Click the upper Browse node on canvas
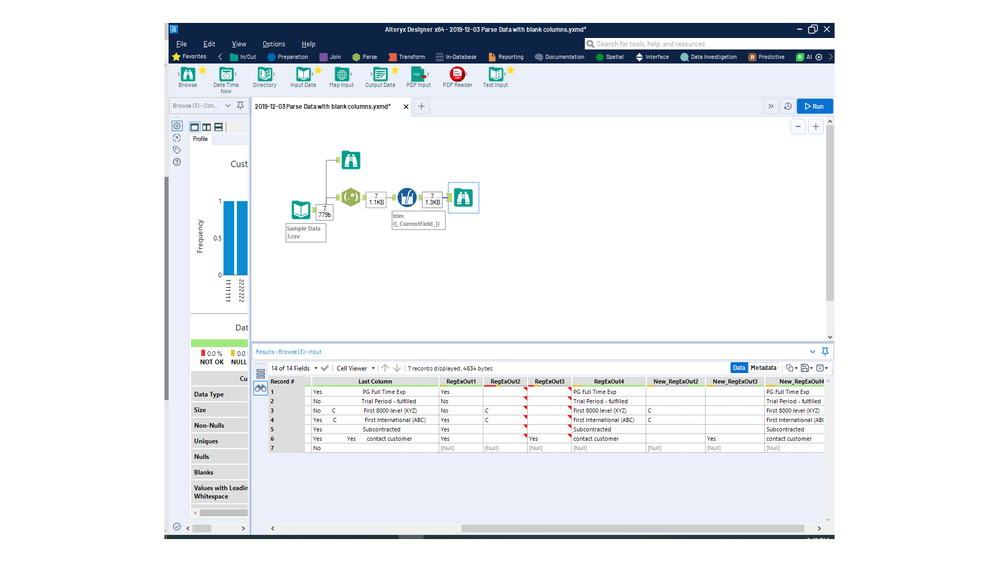Viewport: 999px width, 562px height. click(x=350, y=160)
